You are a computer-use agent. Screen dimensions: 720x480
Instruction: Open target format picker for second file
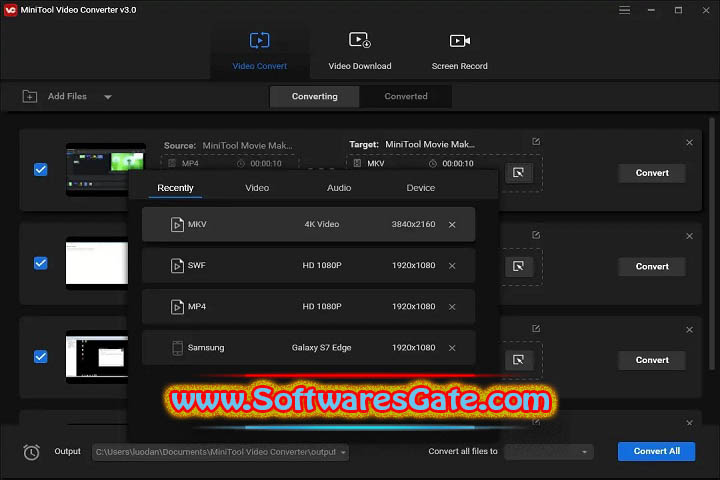pos(518,266)
